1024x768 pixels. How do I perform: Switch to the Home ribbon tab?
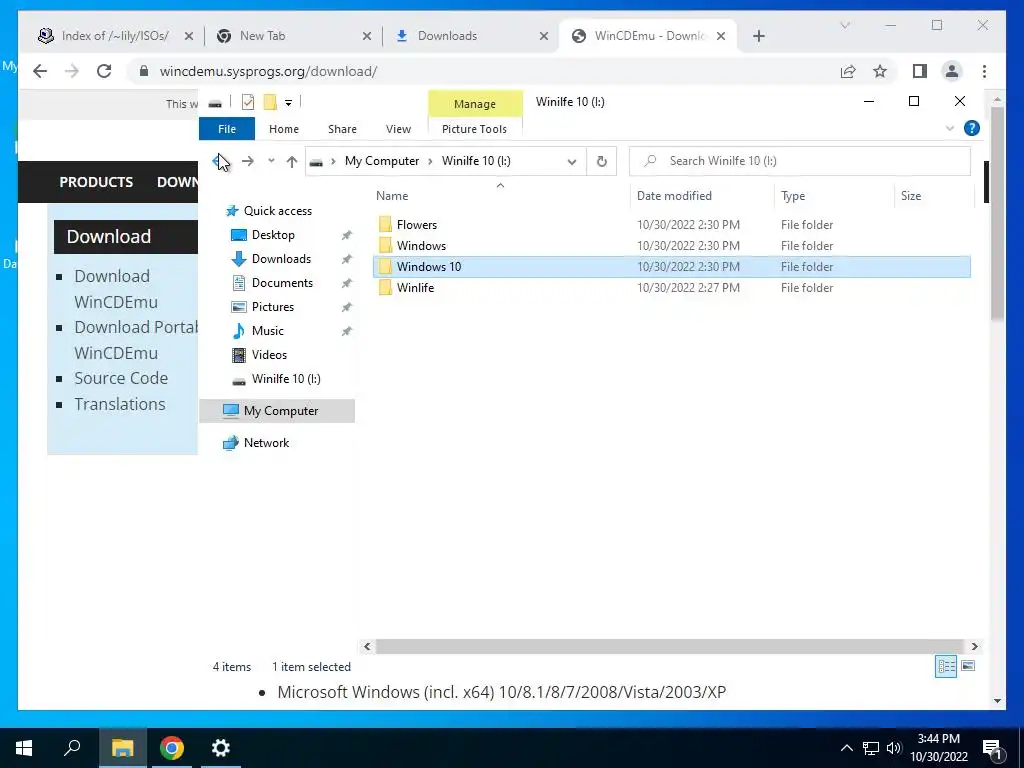point(283,129)
